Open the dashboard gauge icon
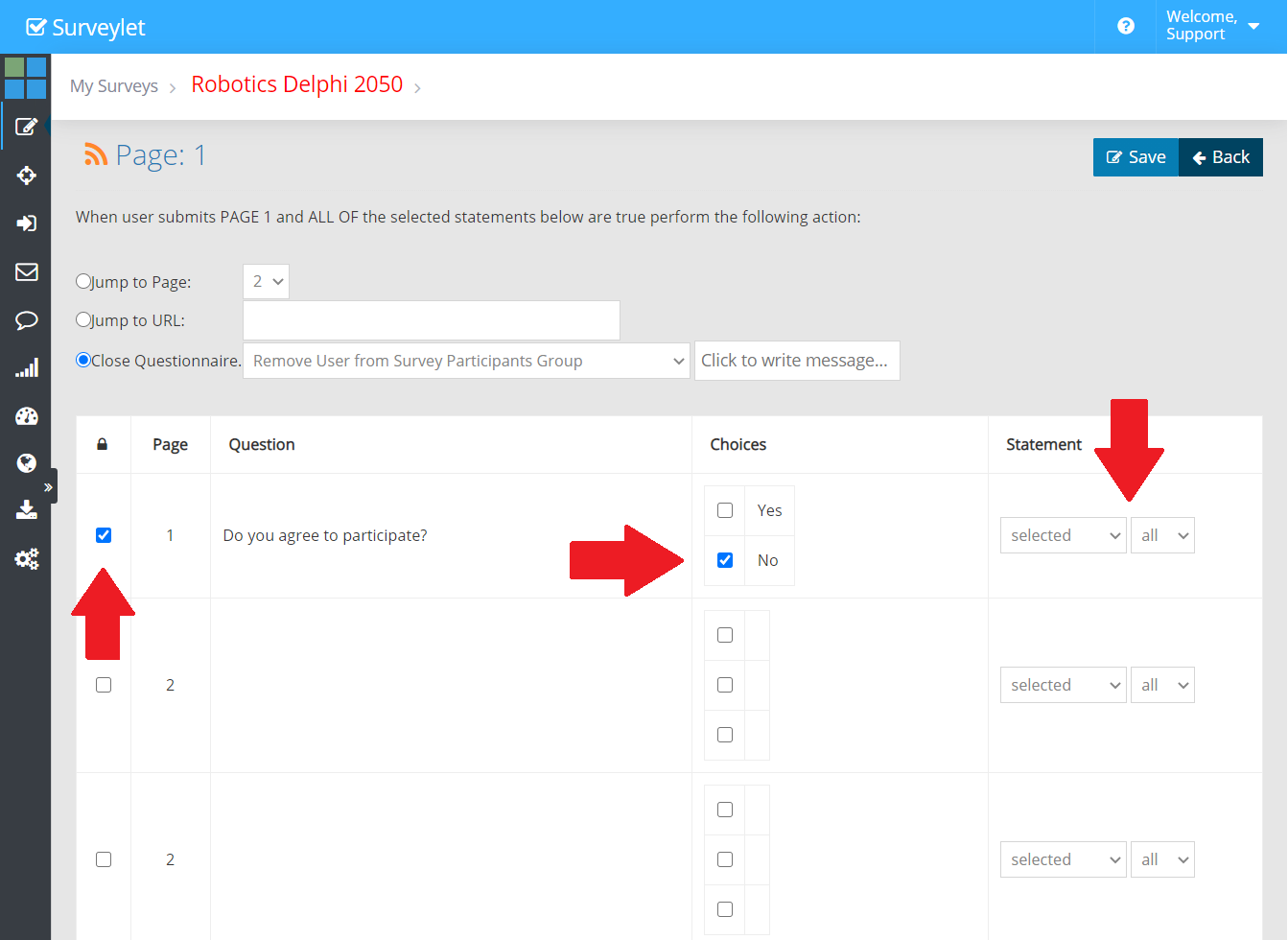Image resolution: width=1288 pixels, height=940 pixels. (x=26, y=416)
